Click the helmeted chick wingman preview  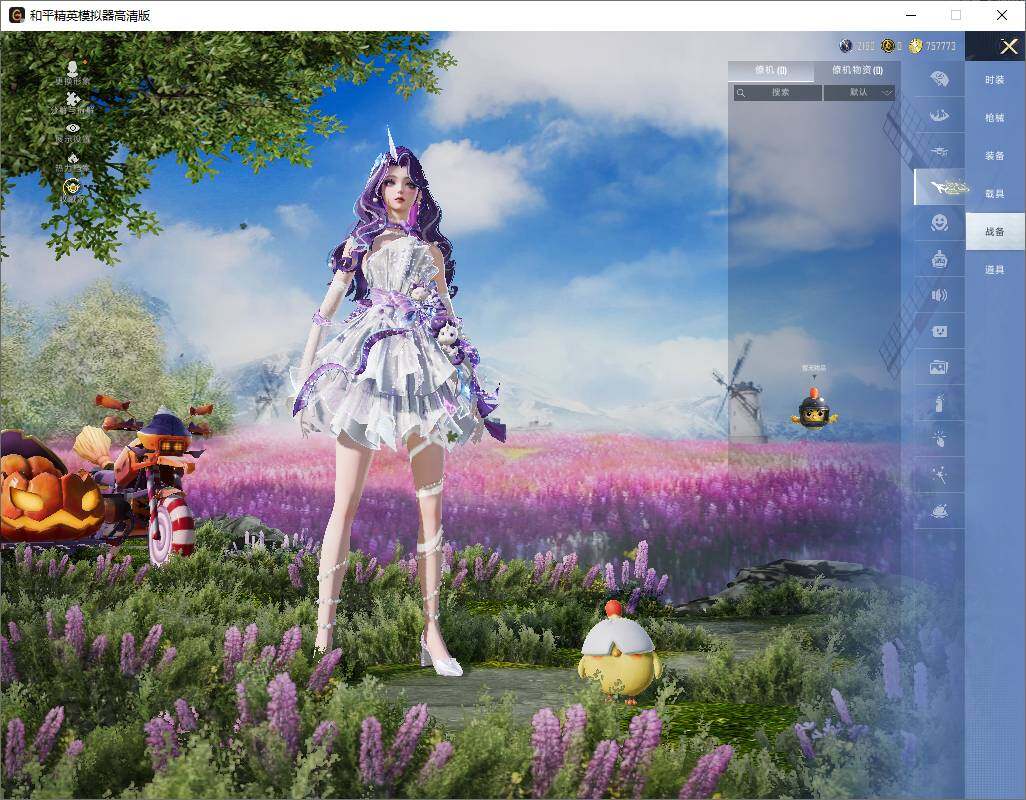[814, 410]
